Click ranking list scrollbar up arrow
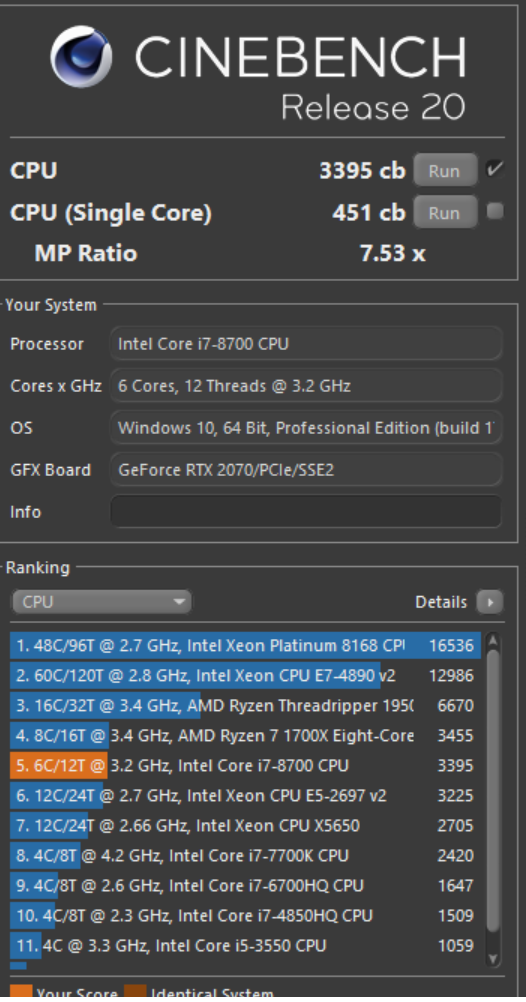 click(x=493, y=641)
